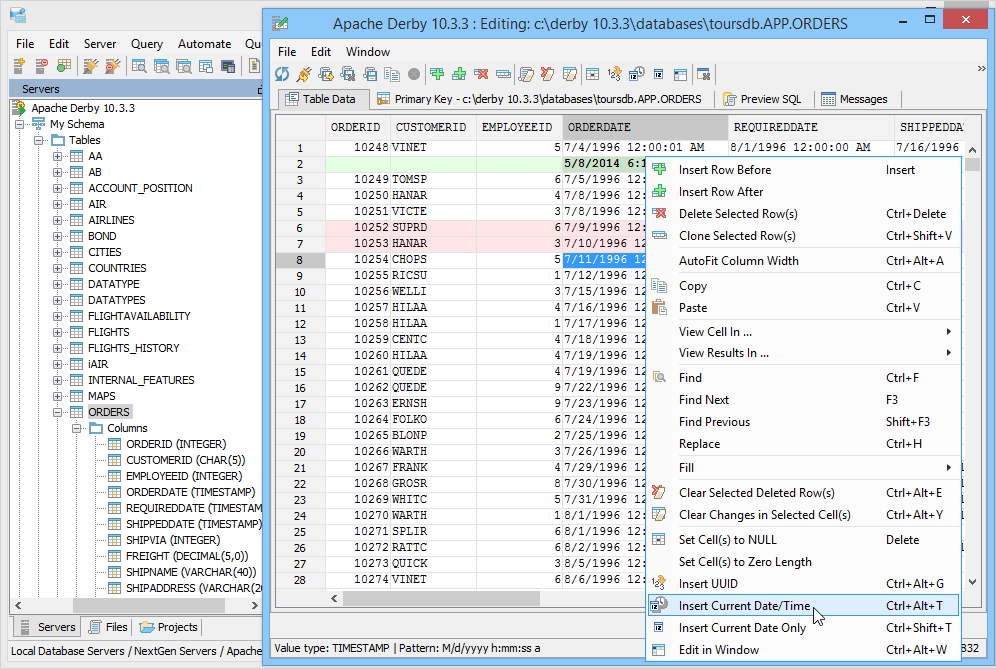Click the down arrow of grid vertical scrollbar

[x=972, y=581]
